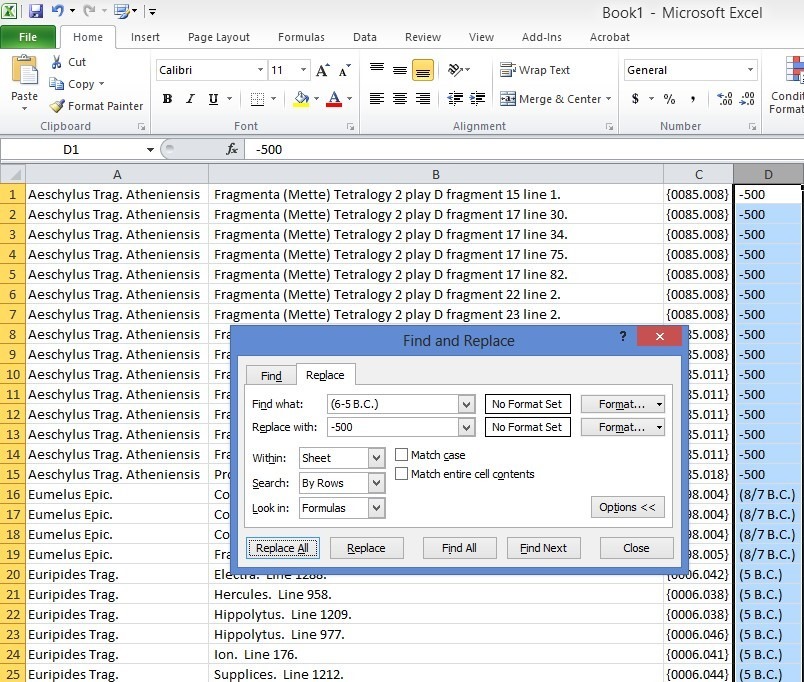This screenshot has height=682, width=804.
Task: Toggle Wrap Text in Alignment group
Action: [535, 70]
